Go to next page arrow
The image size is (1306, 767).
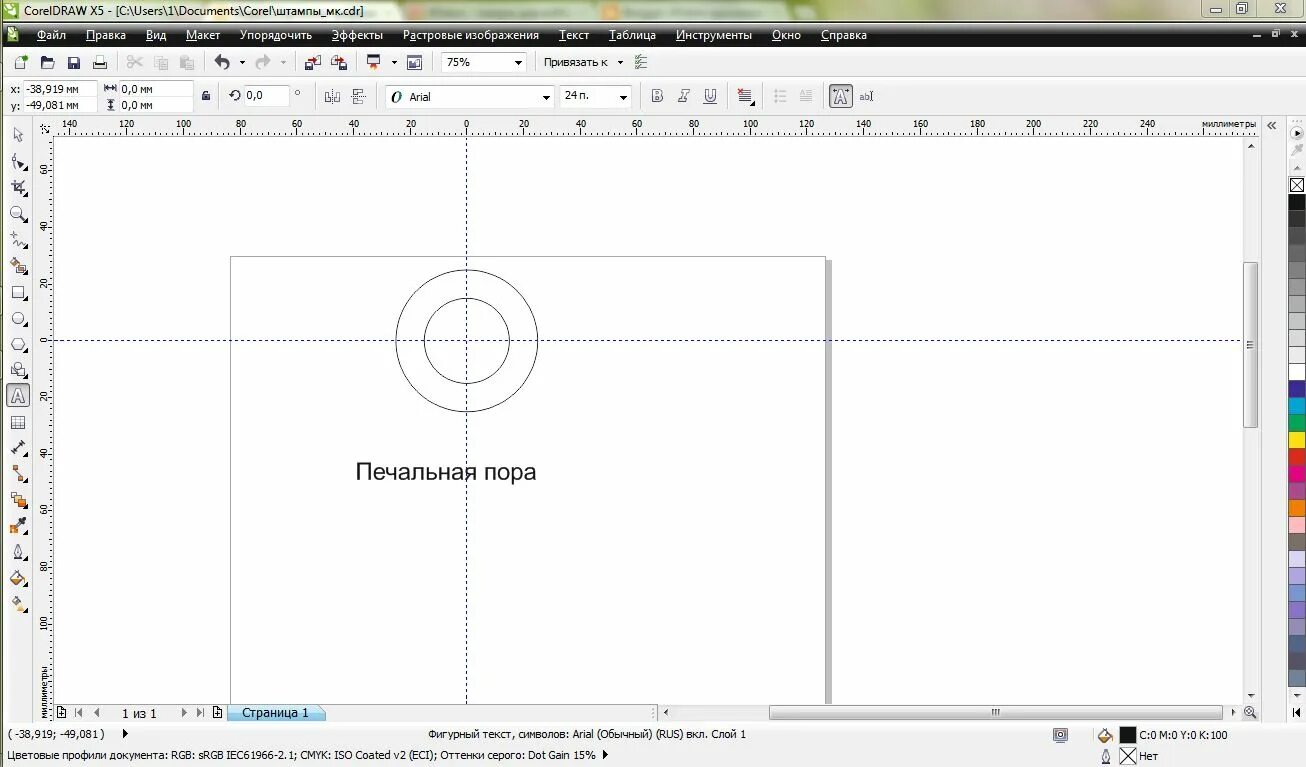(184, 713)
